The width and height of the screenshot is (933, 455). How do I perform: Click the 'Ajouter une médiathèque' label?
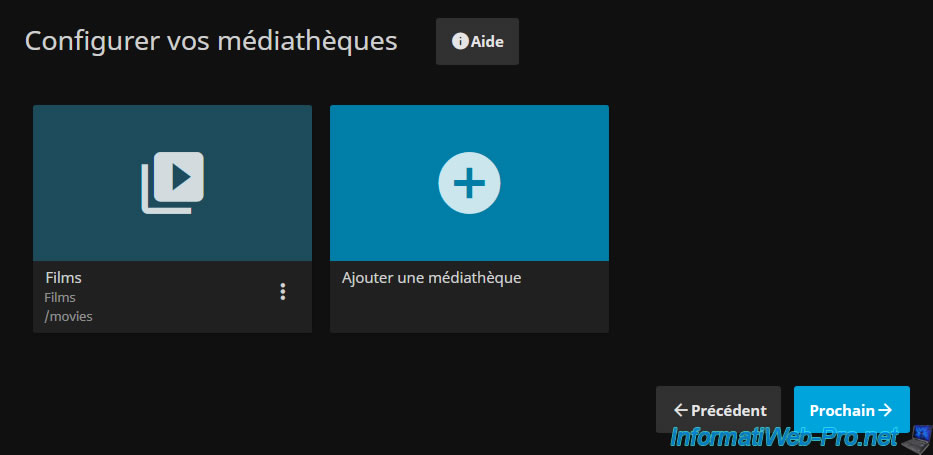coord(432,278)
